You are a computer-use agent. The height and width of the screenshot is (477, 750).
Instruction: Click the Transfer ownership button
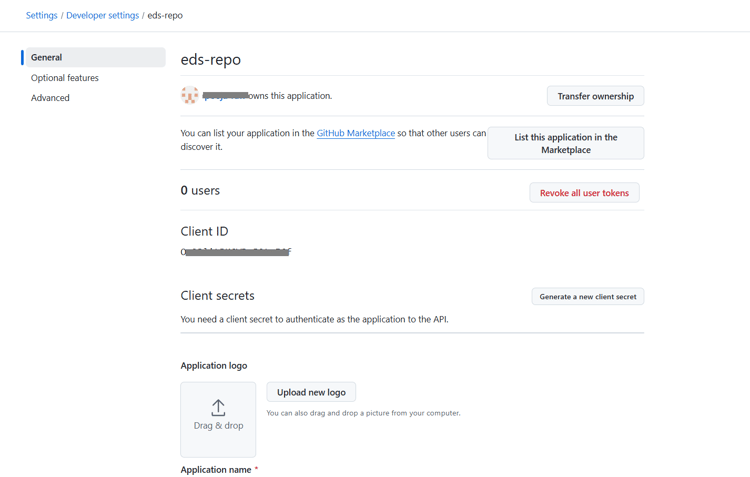tap(595, 96)
